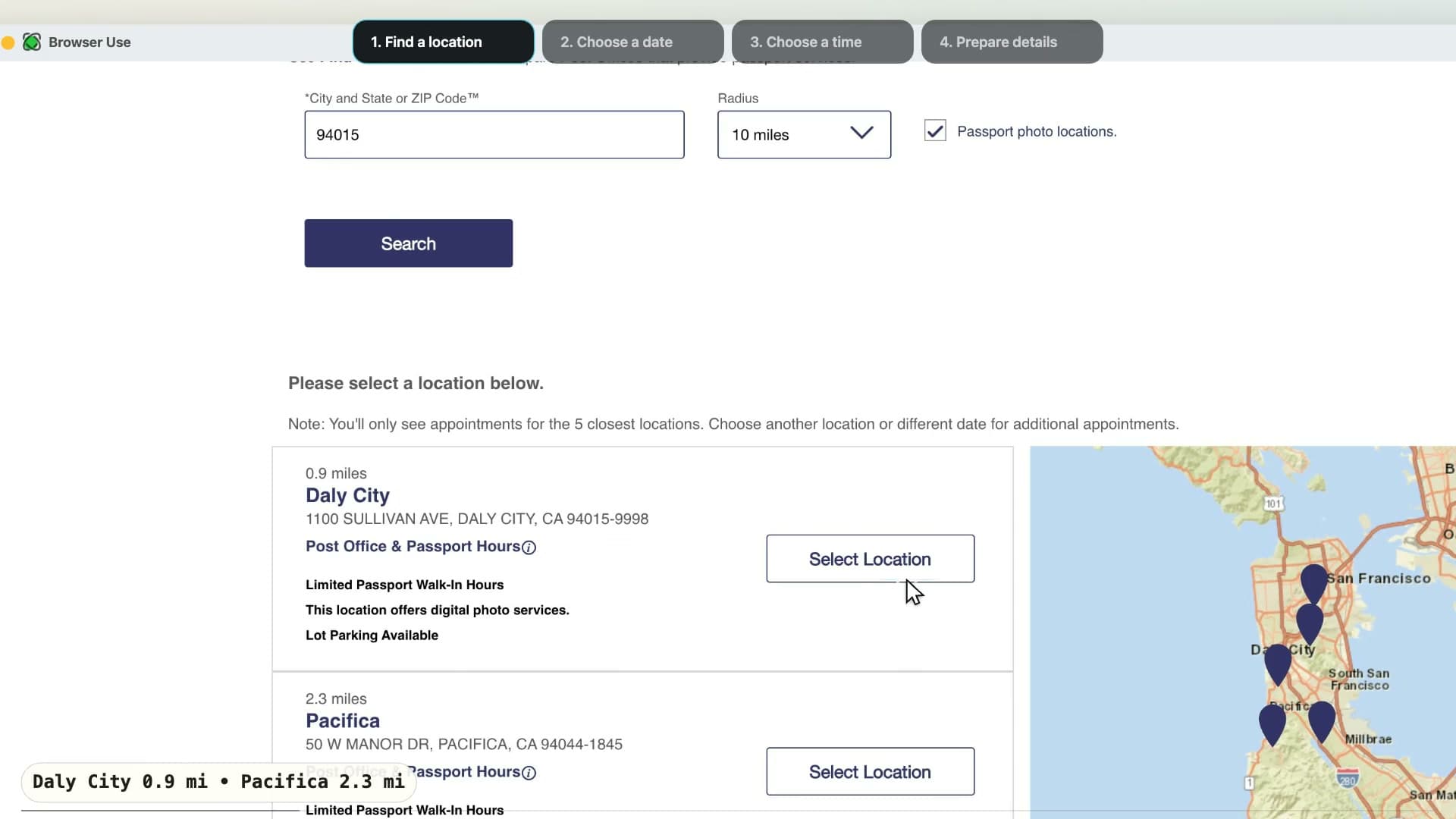
Task: Click 'Lot Parking Available' text
Action: click(x=372, y=635)
